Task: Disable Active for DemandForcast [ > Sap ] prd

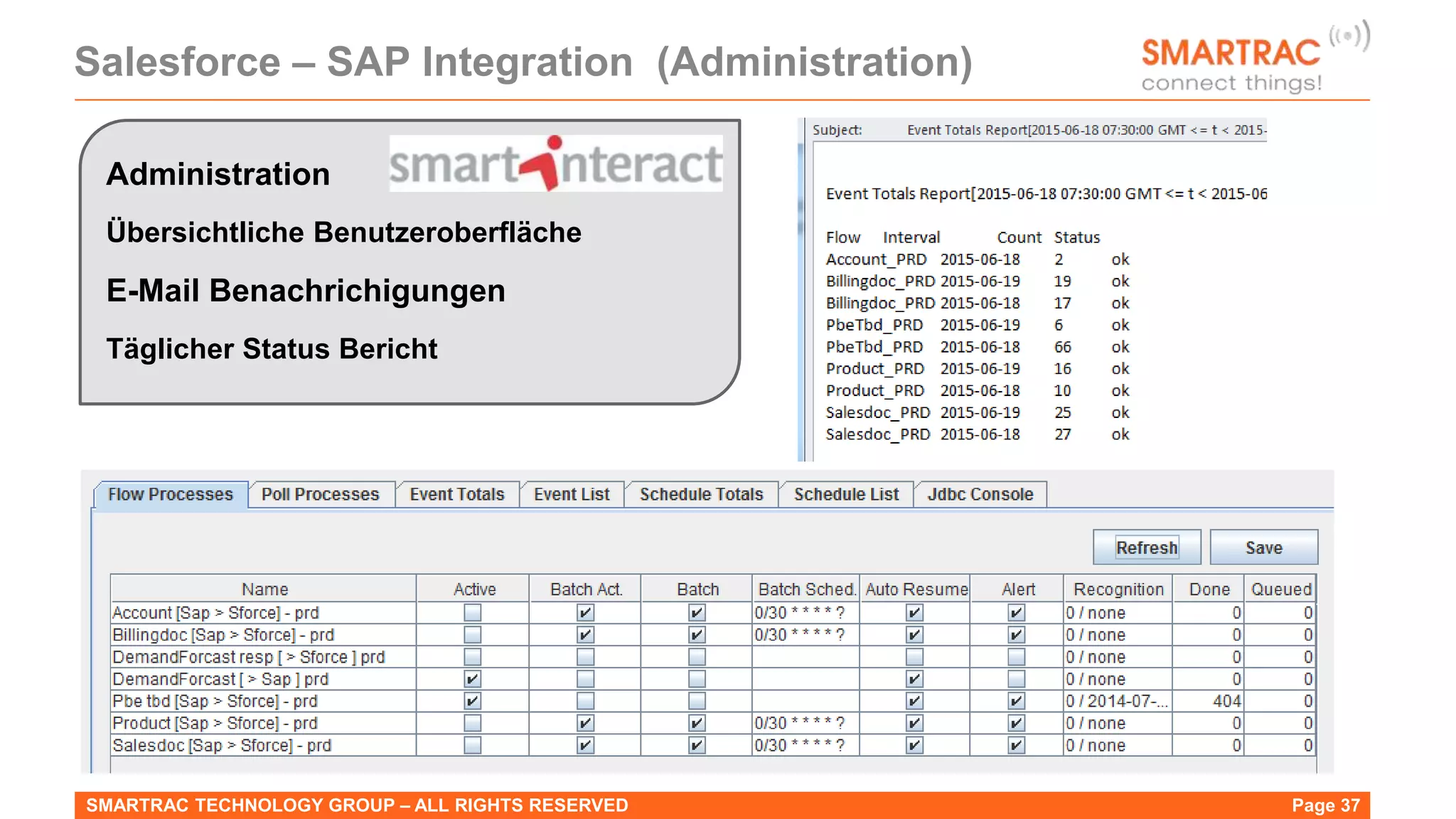Action: (472, 679)
